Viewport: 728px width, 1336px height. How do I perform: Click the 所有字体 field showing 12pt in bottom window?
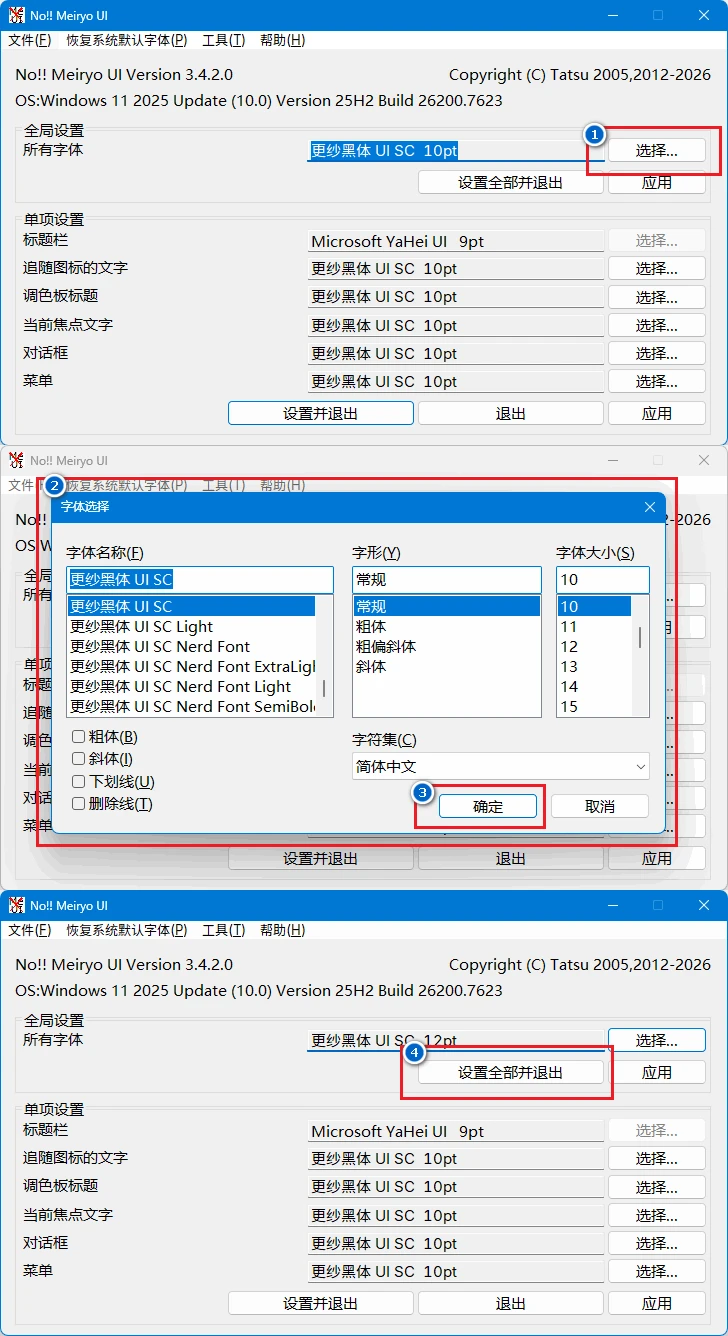[456, 1041]
